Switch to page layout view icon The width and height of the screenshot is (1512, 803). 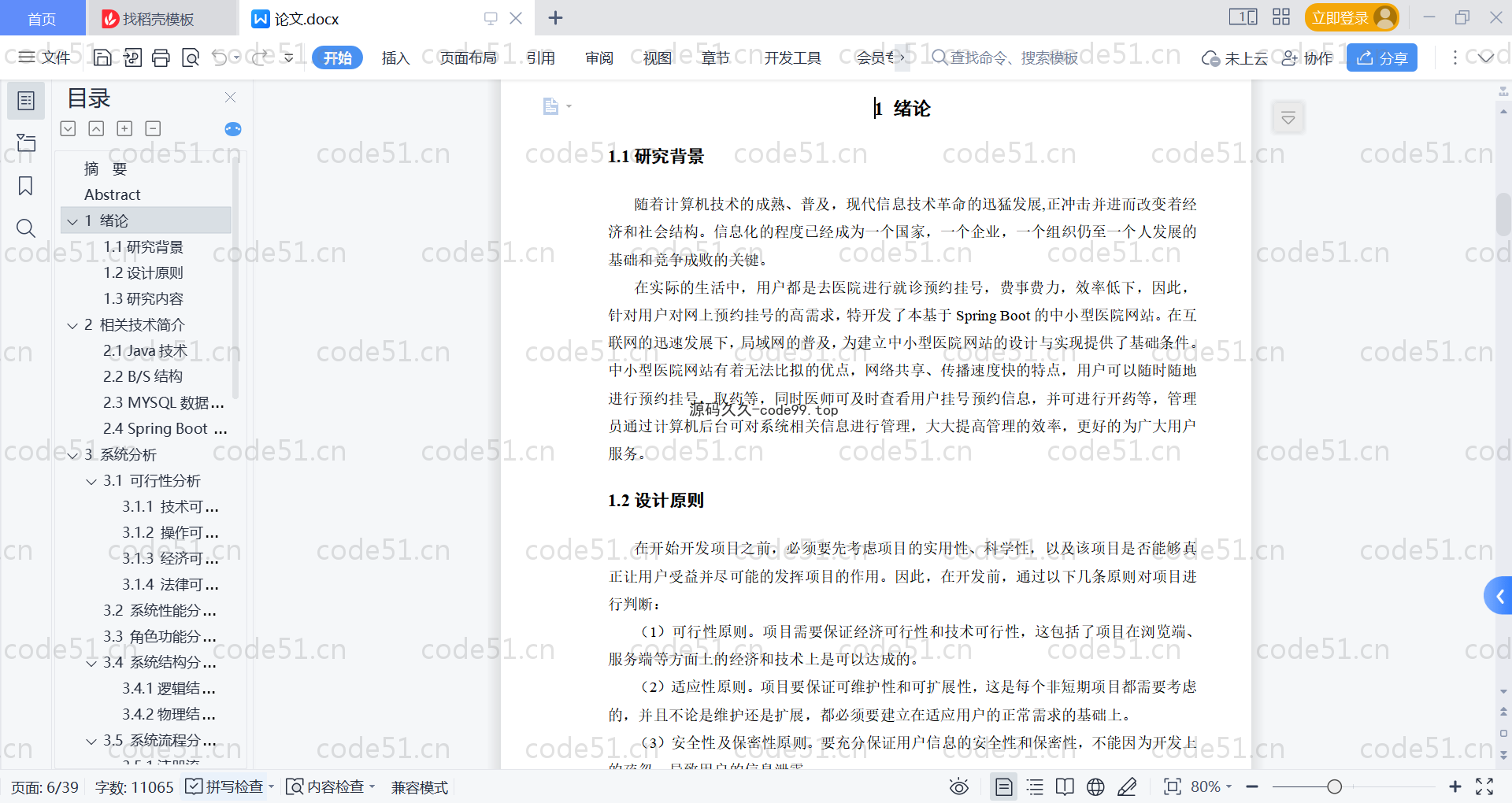tap(1004, 786)
